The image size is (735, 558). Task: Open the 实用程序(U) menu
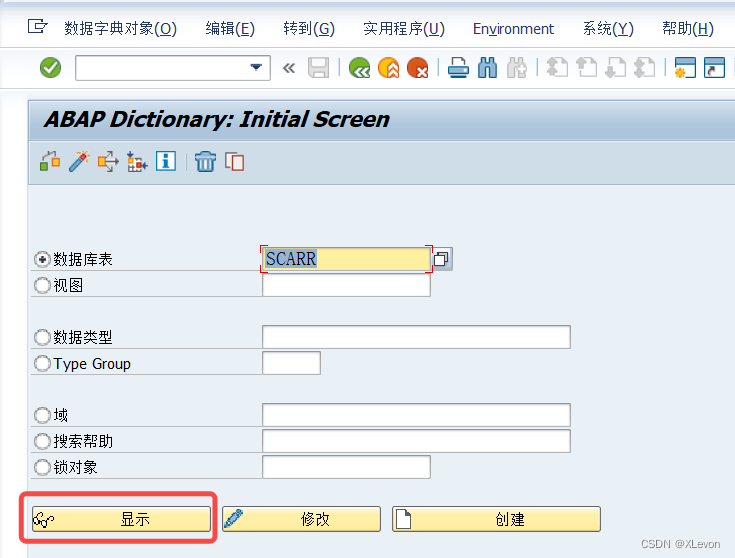[404, 29]
